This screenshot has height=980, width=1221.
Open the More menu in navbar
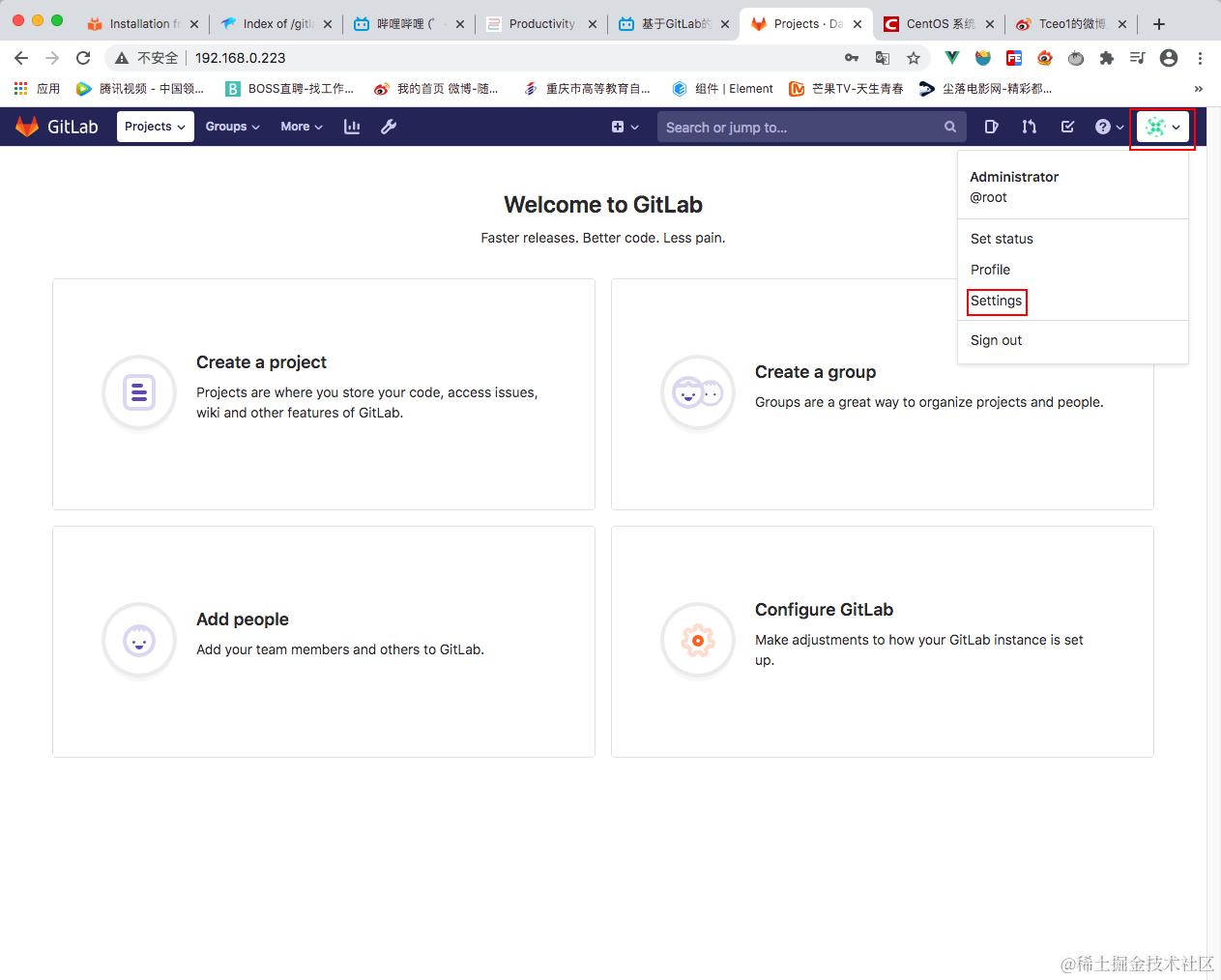(x=301, y=127)
